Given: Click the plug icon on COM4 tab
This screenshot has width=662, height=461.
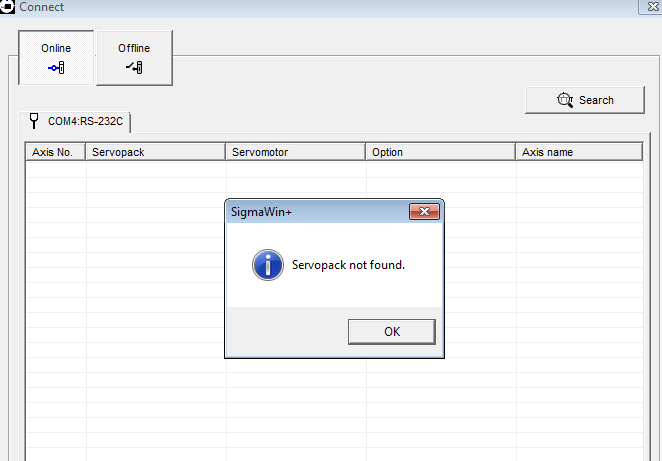Looking at the screenshot, I should tap(34, 121).
